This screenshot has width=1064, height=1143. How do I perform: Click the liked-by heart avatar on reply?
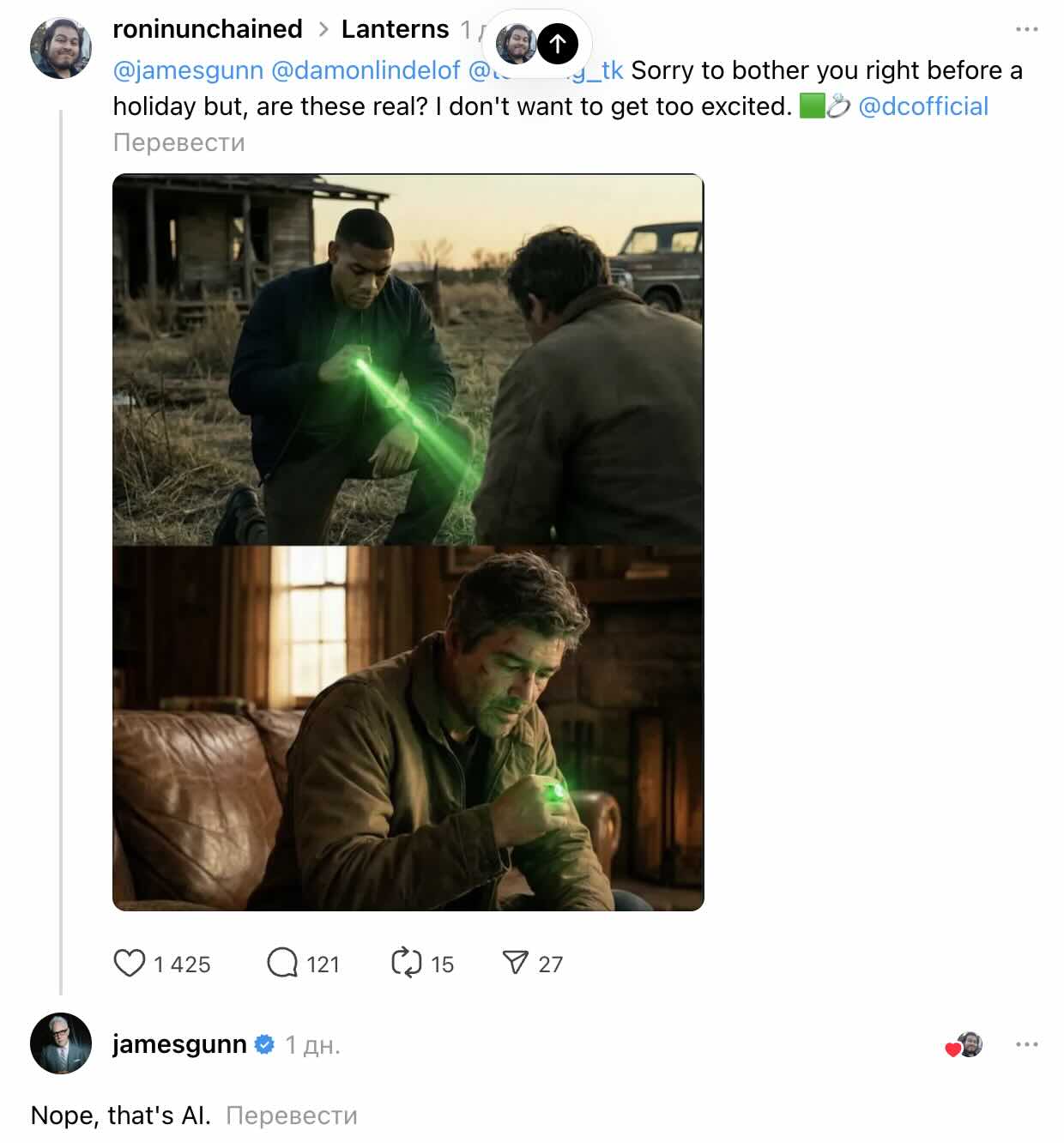(964, 1045)
